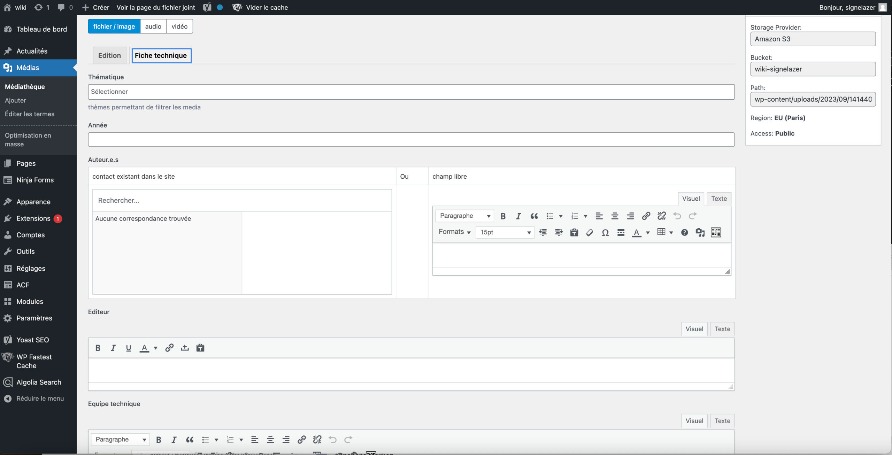Align center in the Auteur.e.s editor
Viewport: 892px width, 455px height.
(613, 216)
